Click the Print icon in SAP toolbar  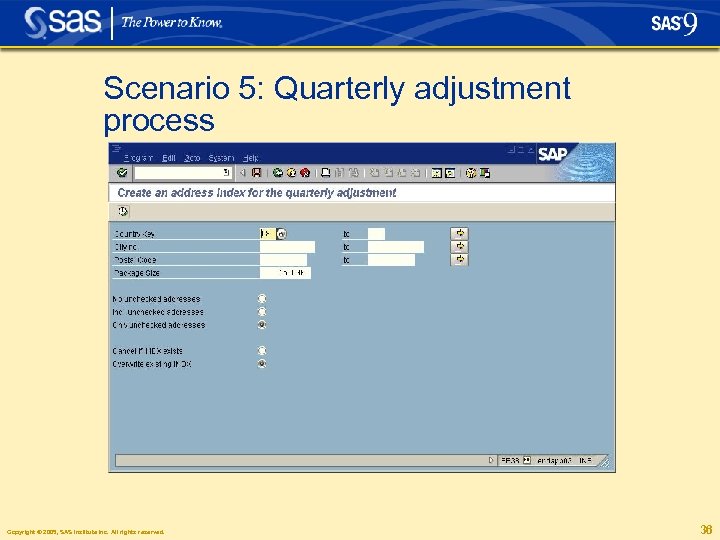click(326, 173)
